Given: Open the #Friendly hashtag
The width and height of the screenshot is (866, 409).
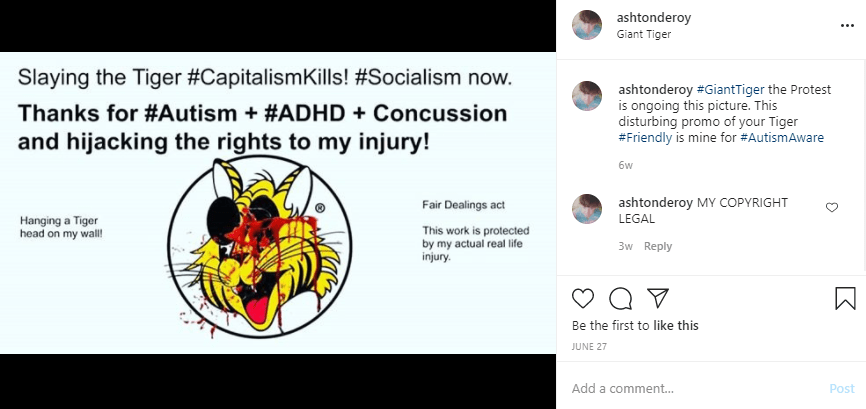Looking at the screenshot, I should pyautogui.click(x=645, y=138).
